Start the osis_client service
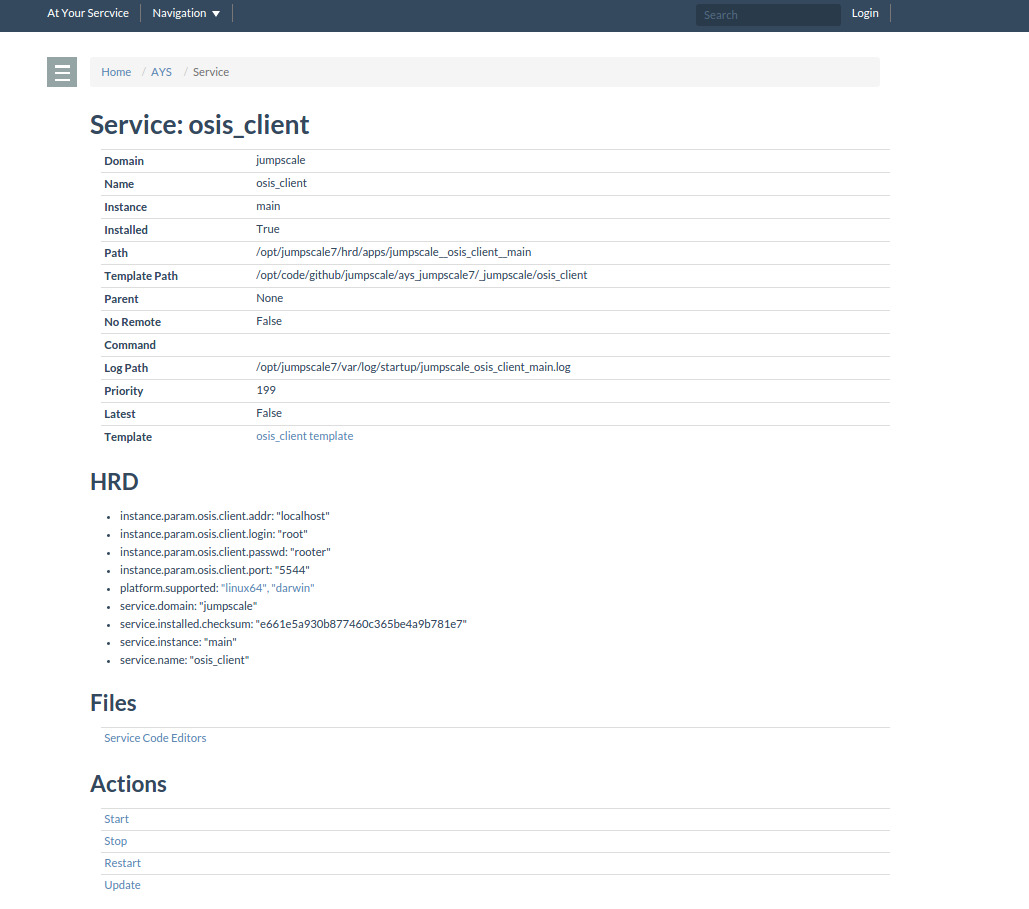The width and height of the screenshot is (1029, 909). tap(116, 819)
